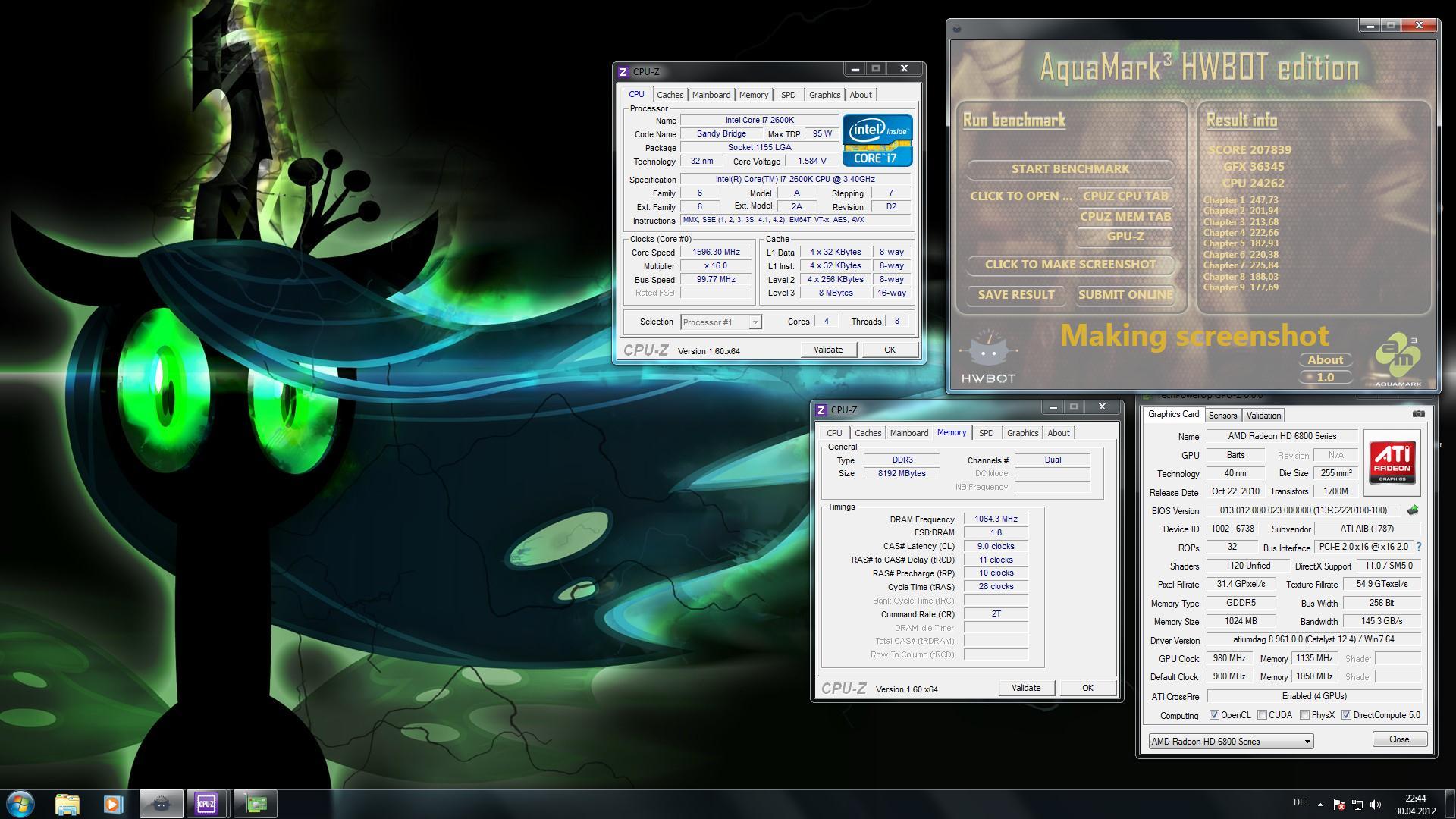Screen dimensions: 1456x819
Task: Click the ATI CrossFire Enabled (4 GPUs) field
Action: (1313, 696)
